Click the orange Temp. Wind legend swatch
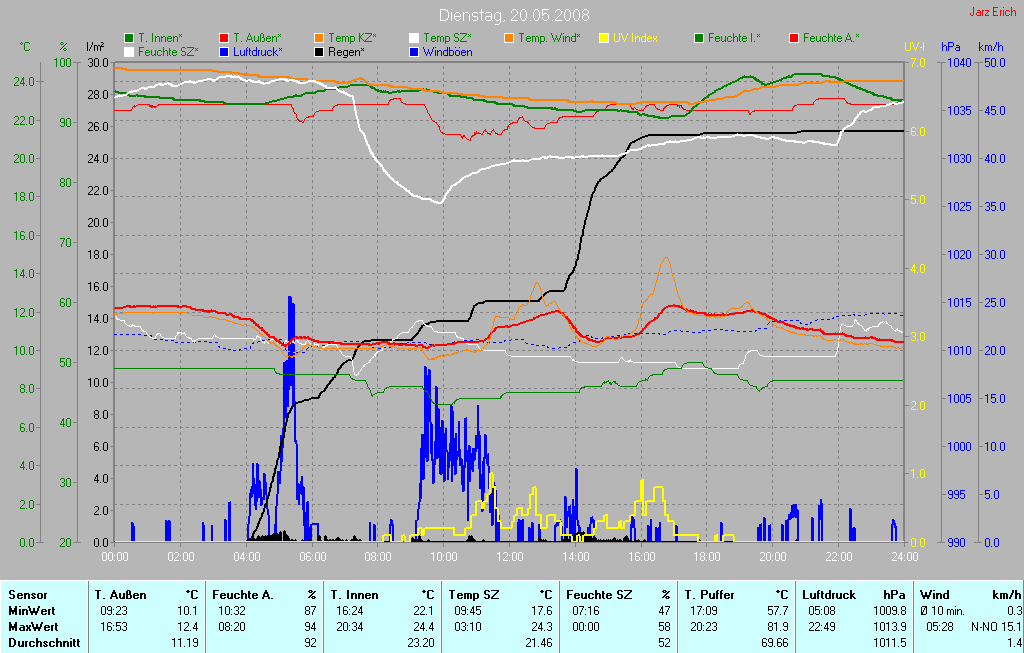The height and width of the screenshot is (653, 1024). click(509, 39)
